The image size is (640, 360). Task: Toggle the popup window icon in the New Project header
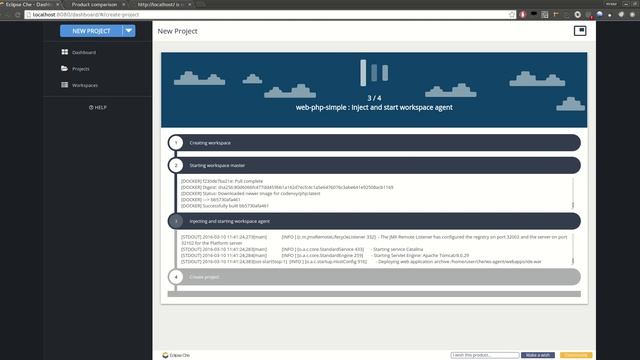tap(580, 31)
